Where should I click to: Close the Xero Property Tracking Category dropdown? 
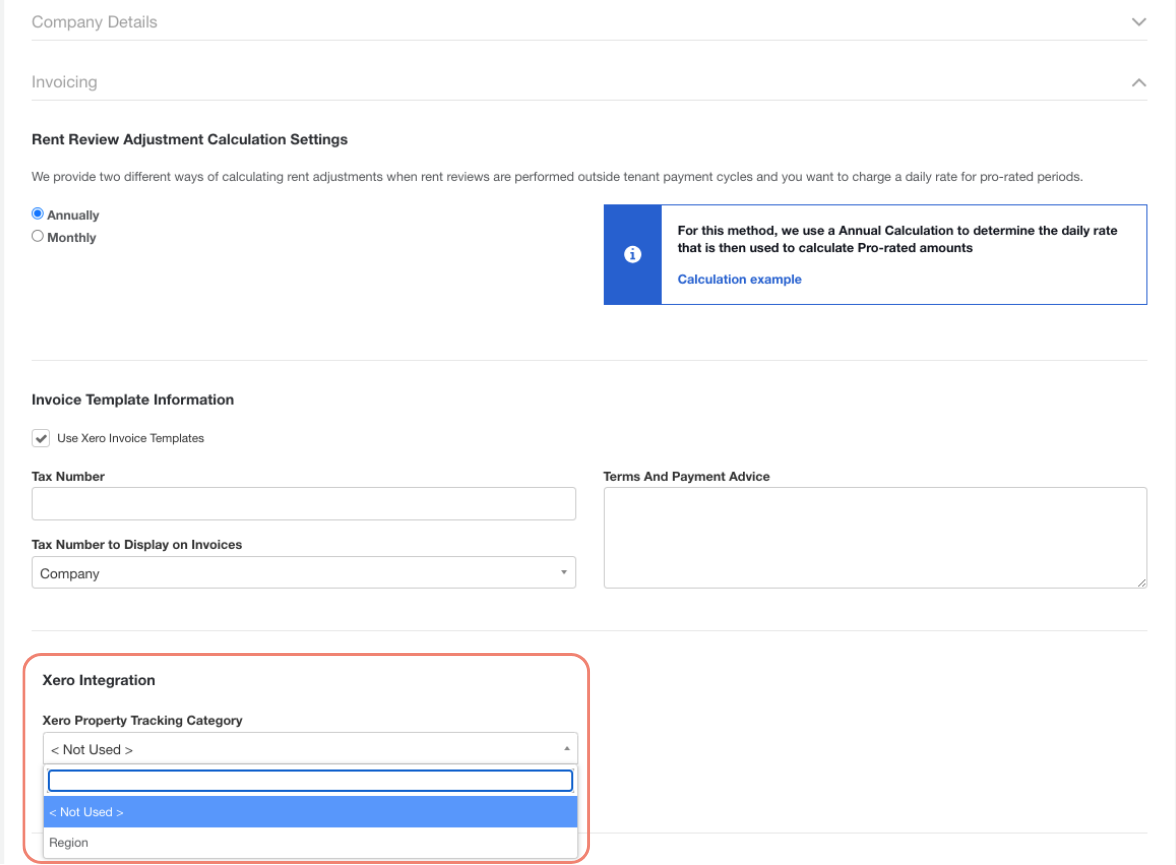(x=310, y=749)
